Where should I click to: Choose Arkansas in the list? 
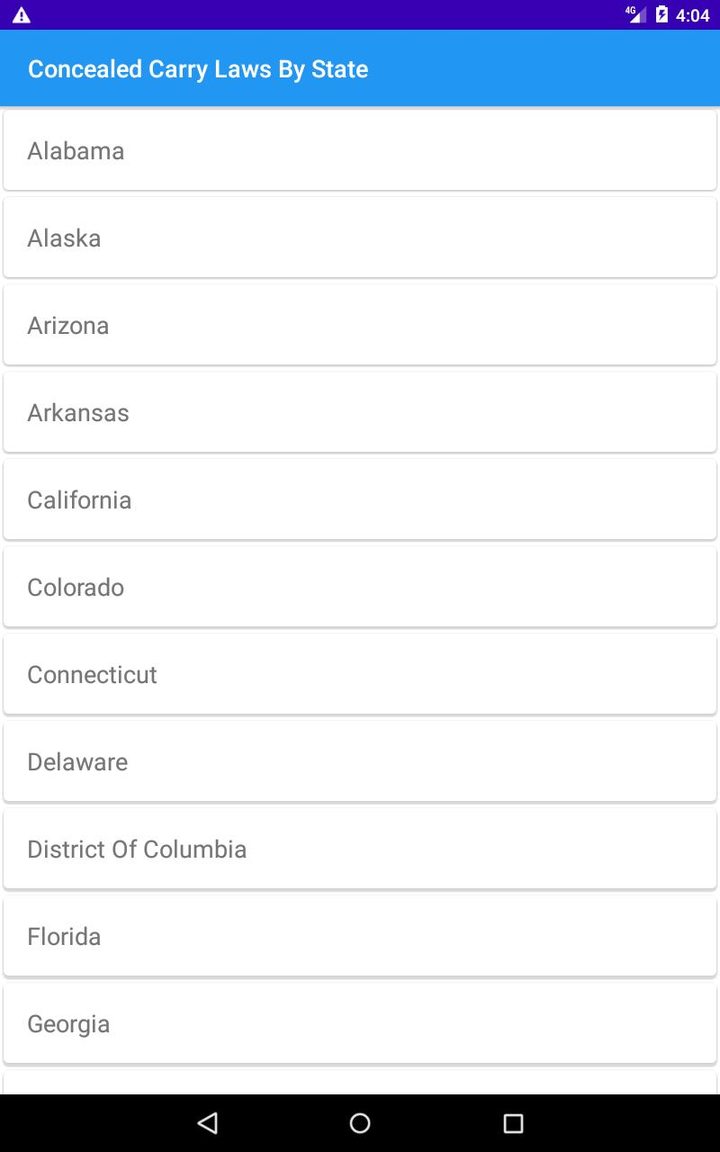[360, 412]
